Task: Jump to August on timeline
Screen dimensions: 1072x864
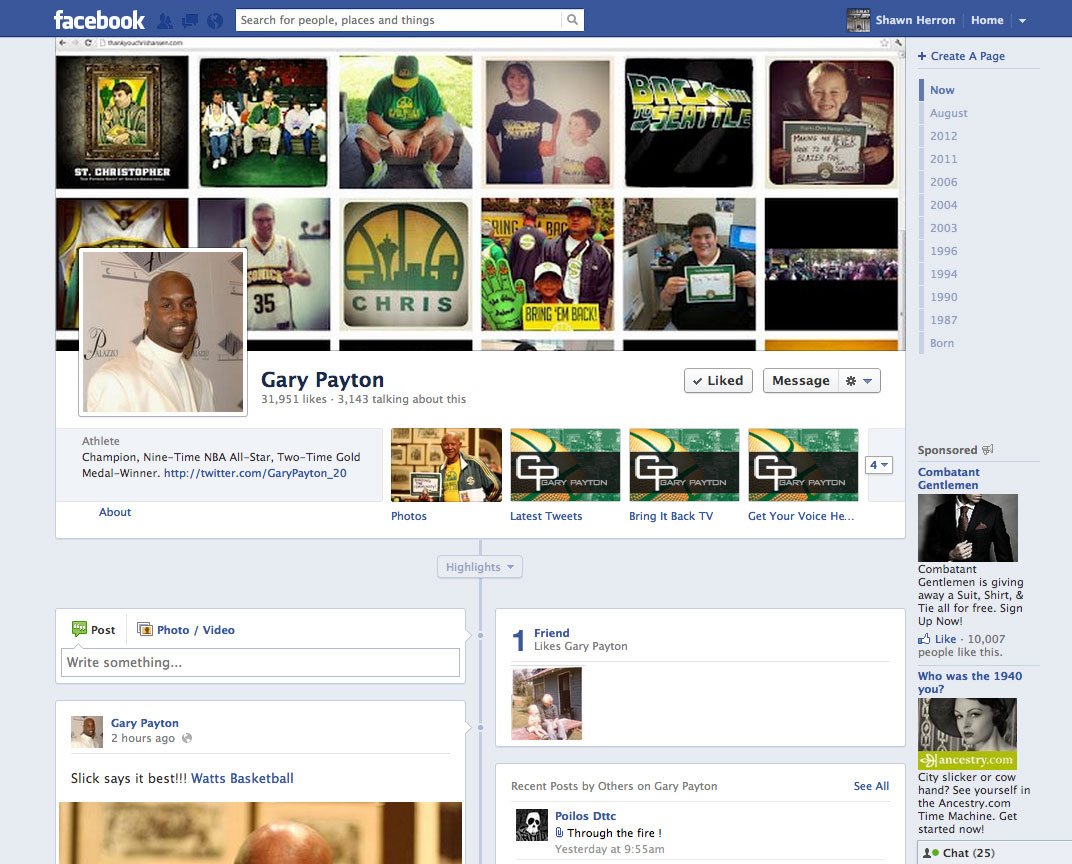Action: coord(948,113)
